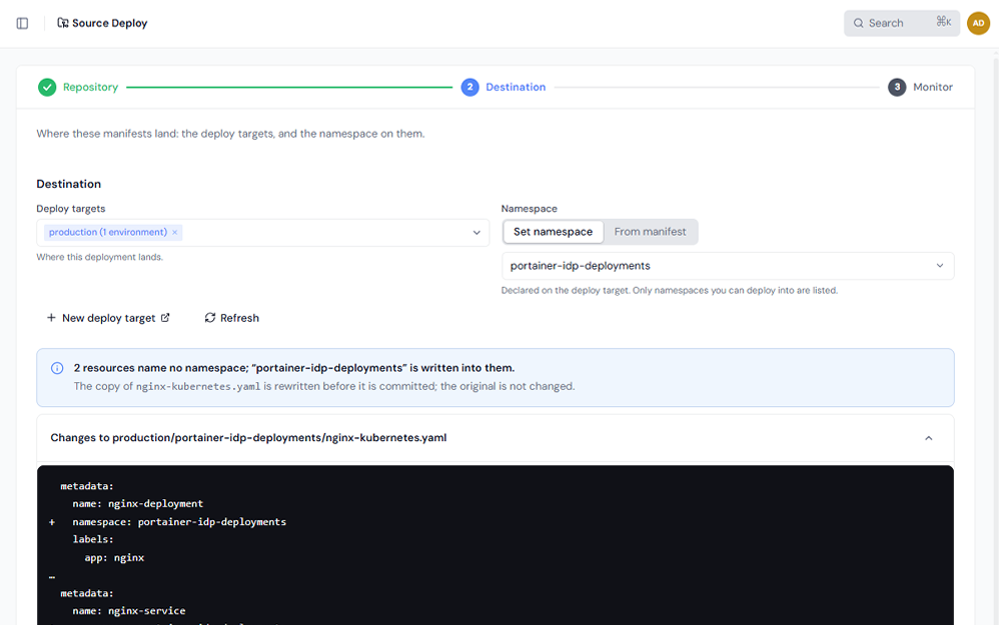The image size is (1000, 625).
Task: Click '2 resources name no namespace' message
Action: (x=294, y=368)
